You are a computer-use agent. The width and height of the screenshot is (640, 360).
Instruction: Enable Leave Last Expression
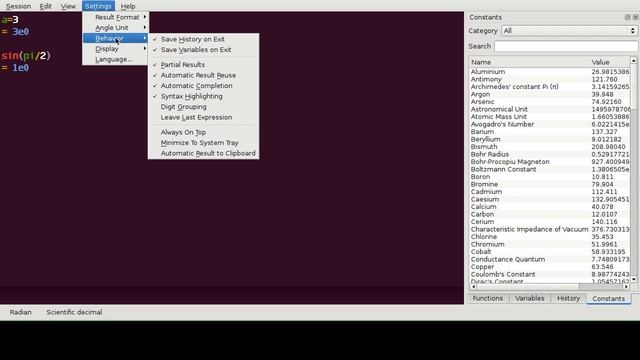point(203,118)
